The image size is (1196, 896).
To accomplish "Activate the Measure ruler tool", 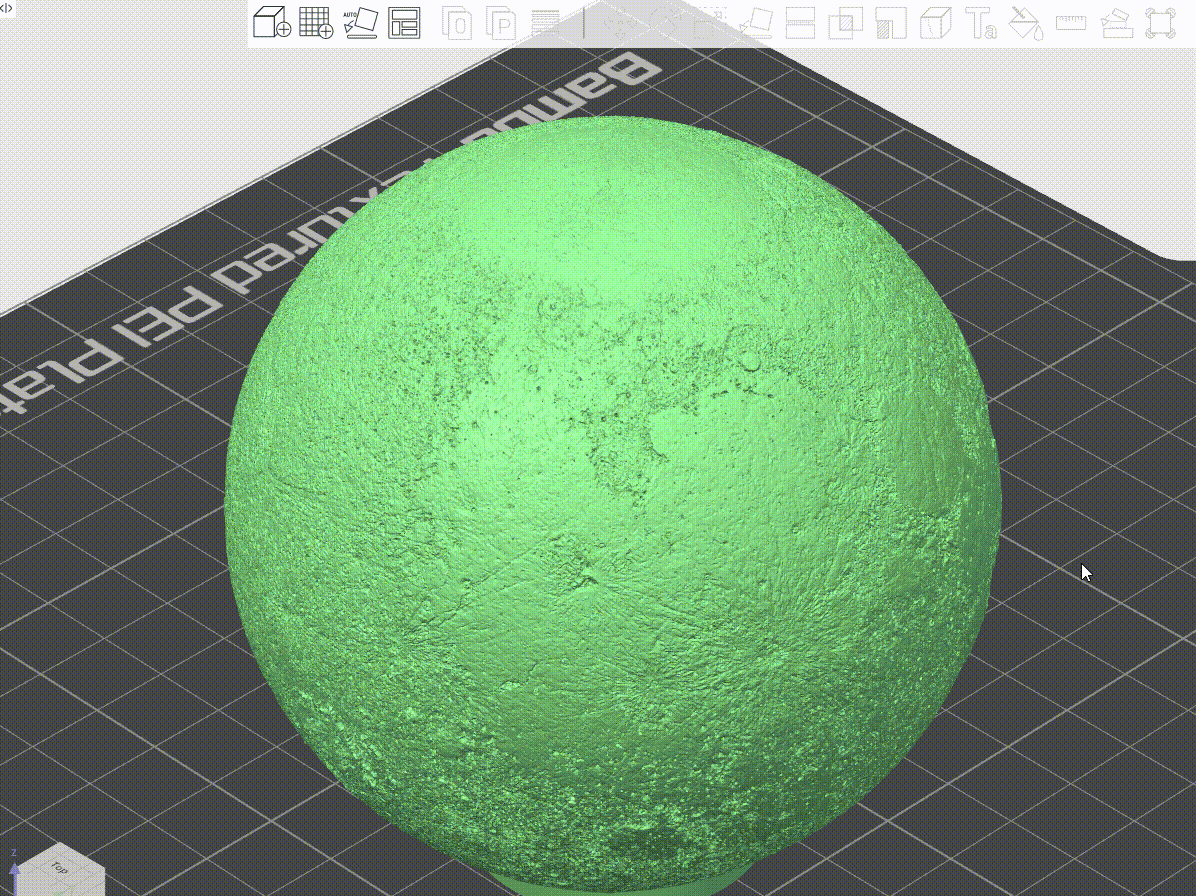I will [1071, 23].
